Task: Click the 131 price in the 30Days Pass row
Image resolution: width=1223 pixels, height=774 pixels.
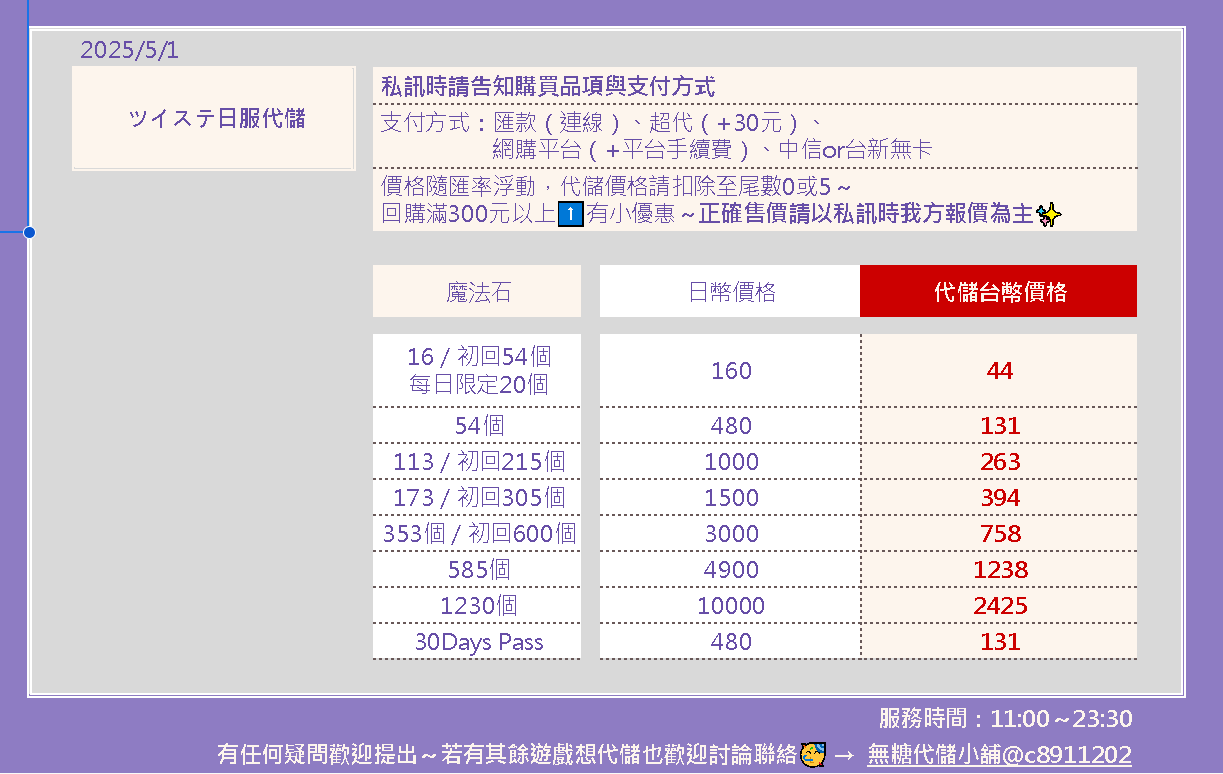Action: [x=999, y=641]
